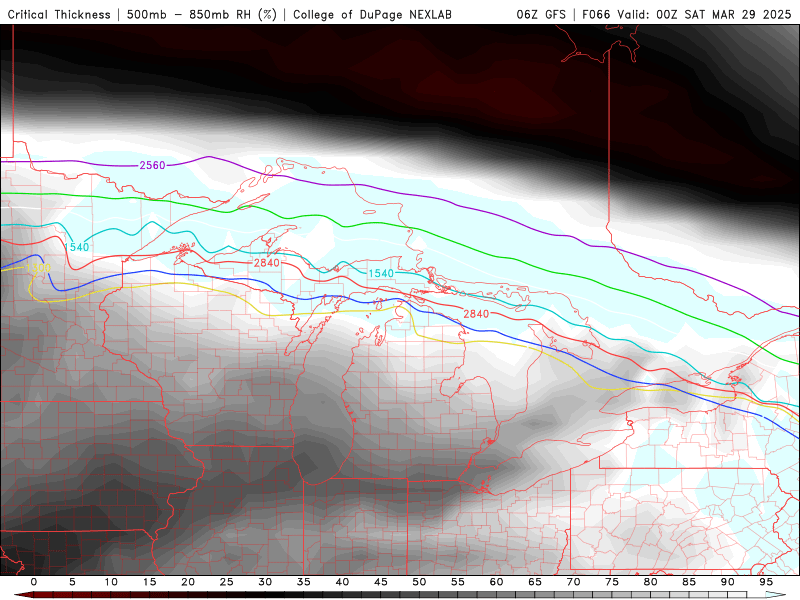
Task: Click the "Valid: 00Z SAT MAR 29 2025" text
Action: [x=704, y=14]
